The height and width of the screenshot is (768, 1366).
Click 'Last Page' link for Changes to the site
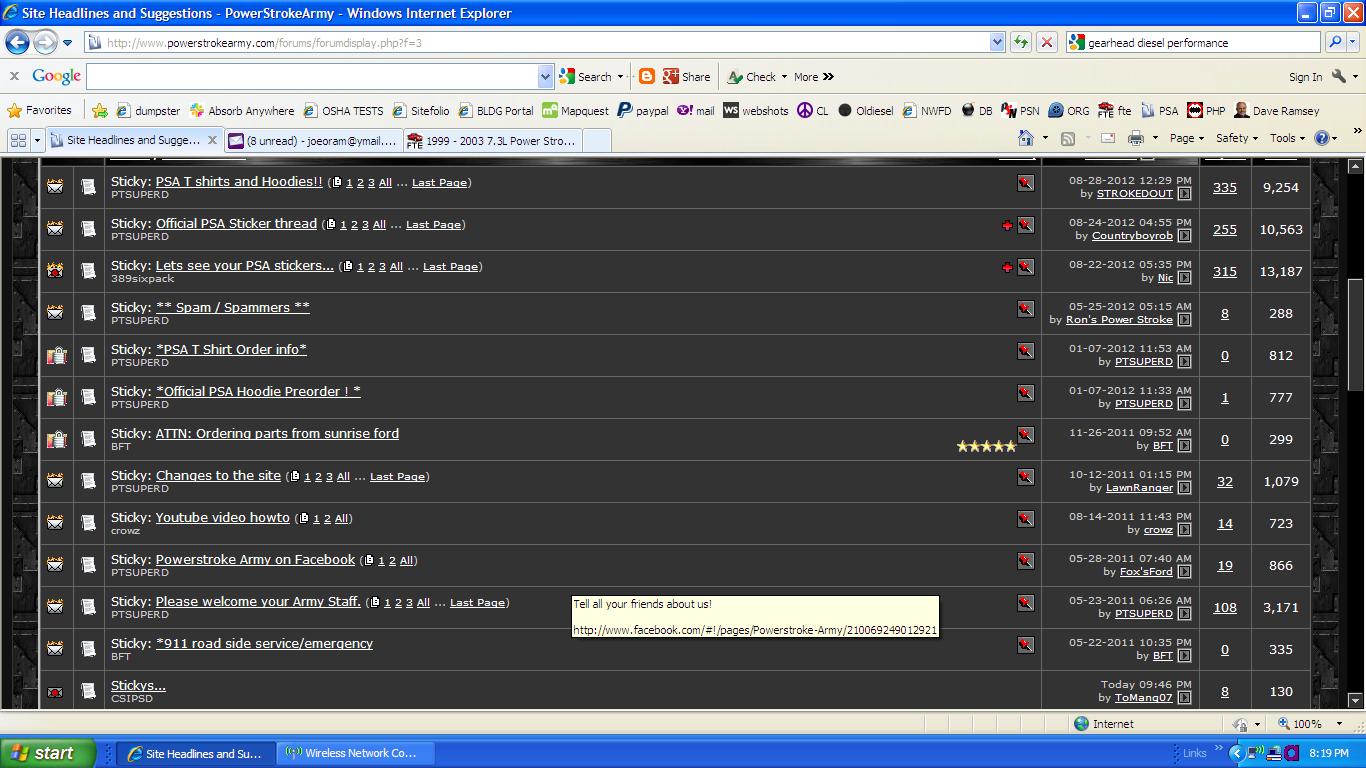[397, 477]
